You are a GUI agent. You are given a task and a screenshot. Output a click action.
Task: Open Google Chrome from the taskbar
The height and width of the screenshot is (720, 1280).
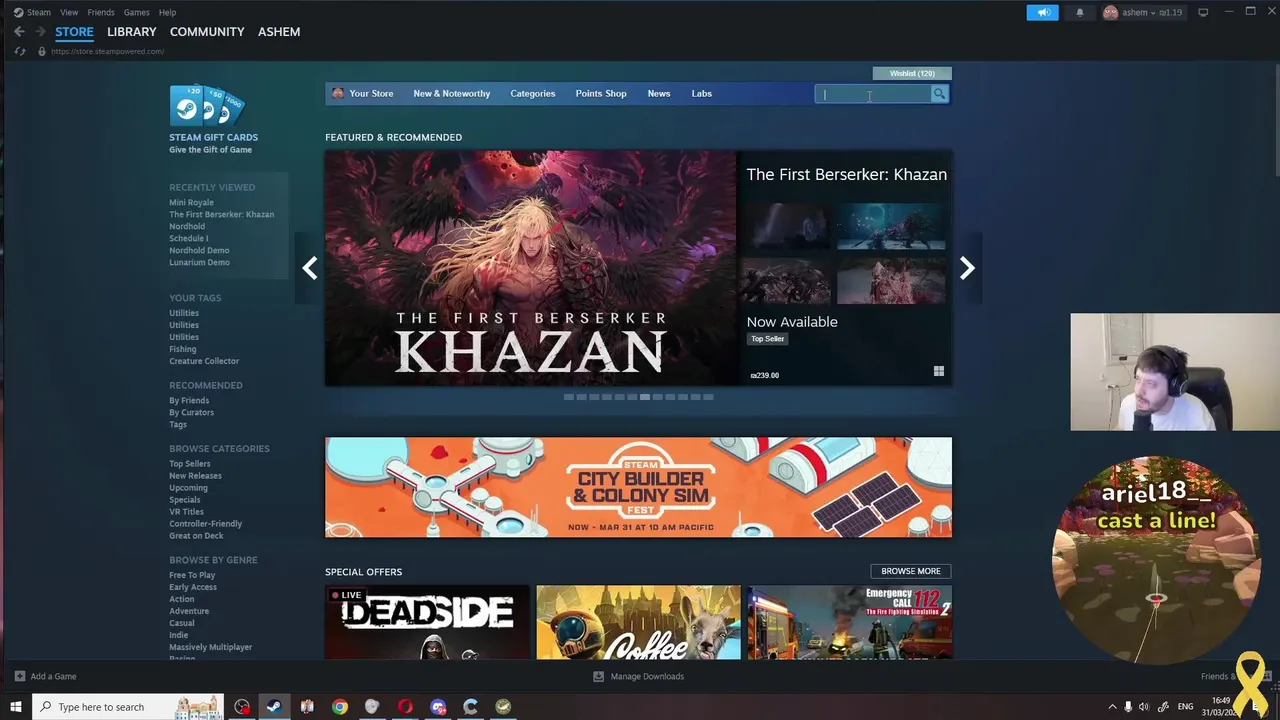[x=340, y=707]
